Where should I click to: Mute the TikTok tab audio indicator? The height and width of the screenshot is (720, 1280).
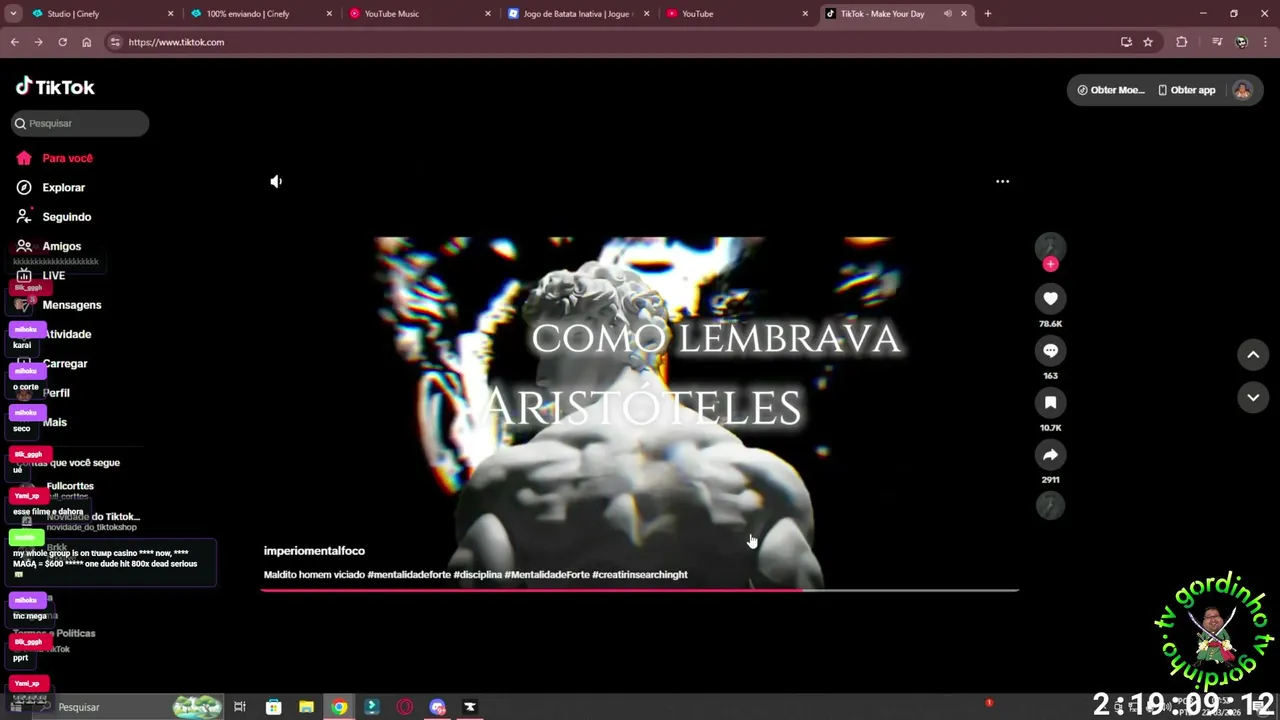(947, 14)
